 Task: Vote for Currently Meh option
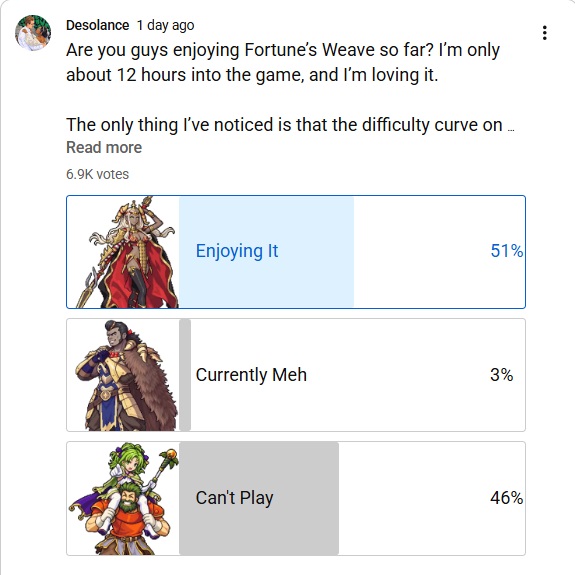click(x=296, y=375)
